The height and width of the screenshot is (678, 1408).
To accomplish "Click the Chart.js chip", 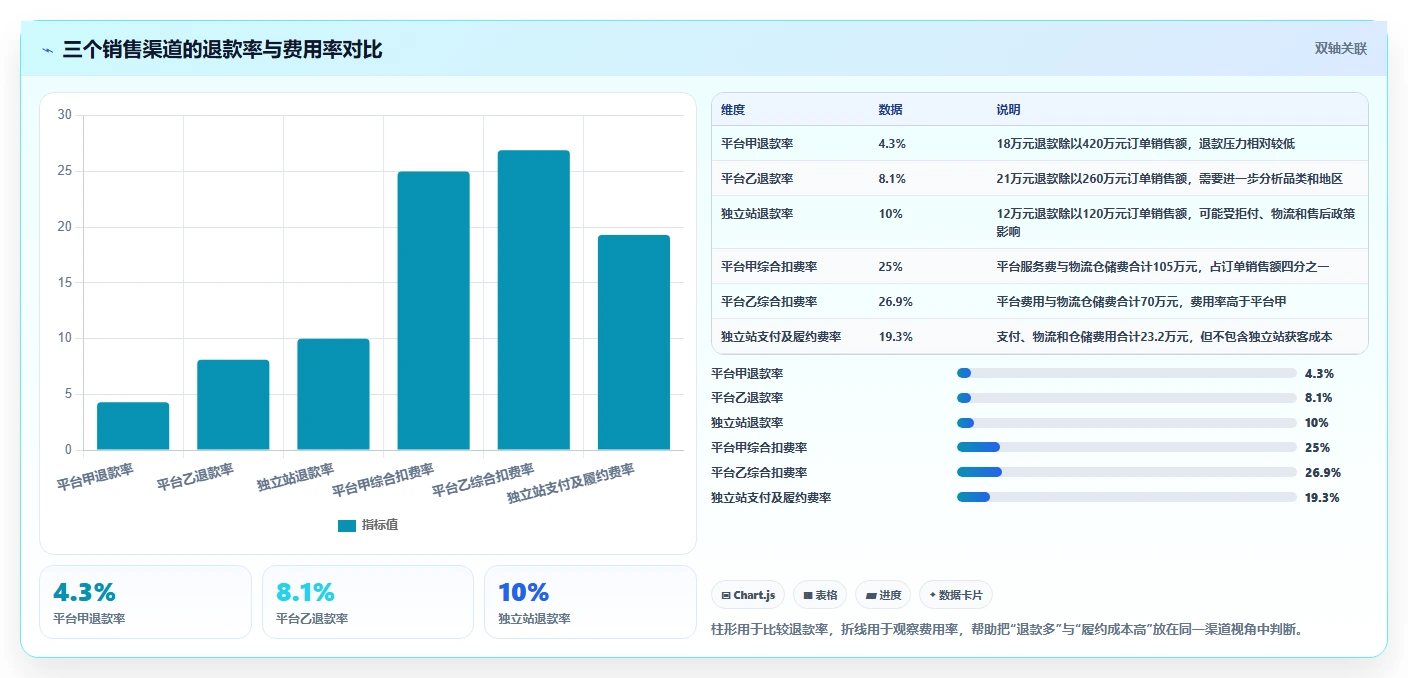I will pos(749,595).
